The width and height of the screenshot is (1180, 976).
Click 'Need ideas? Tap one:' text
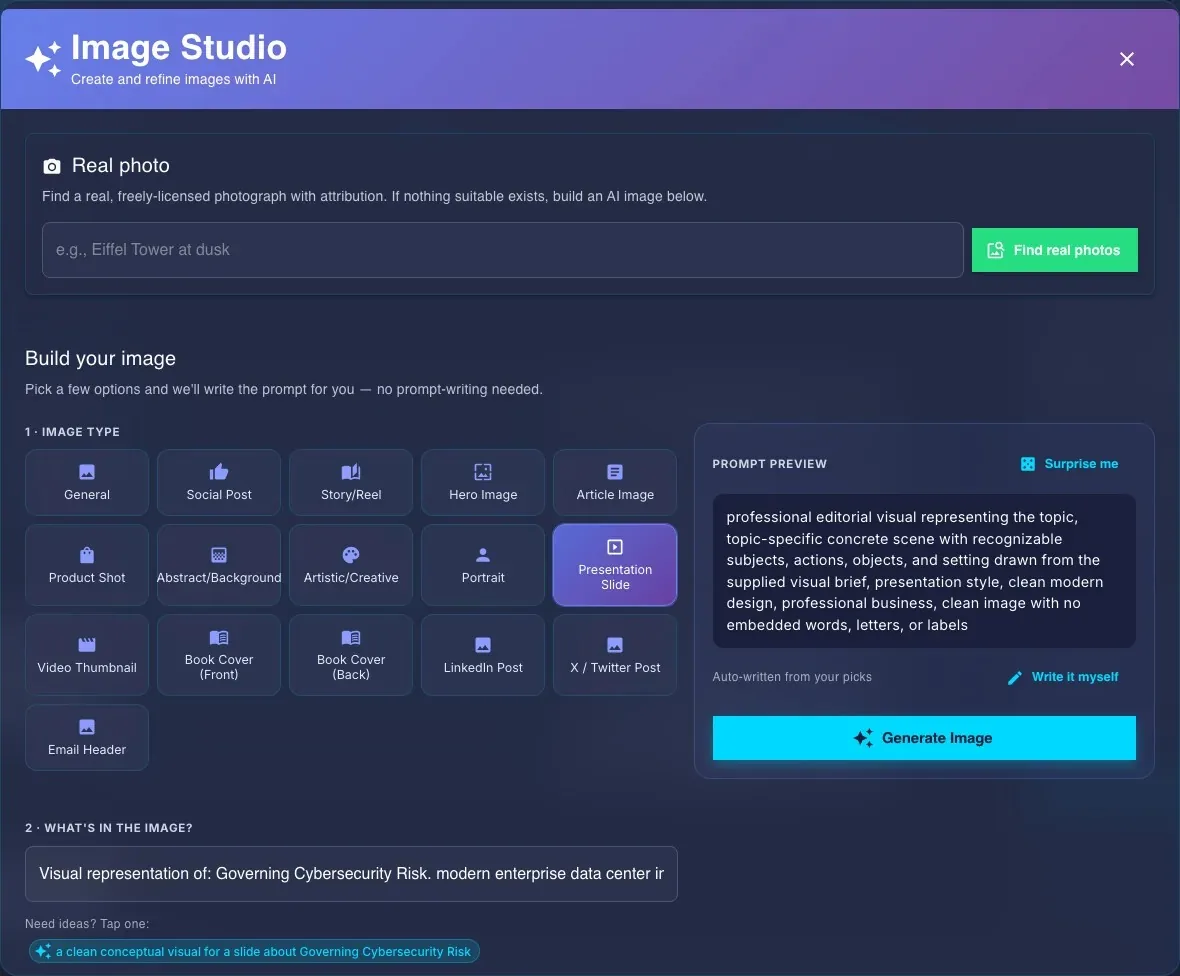[x=87, y=924]
